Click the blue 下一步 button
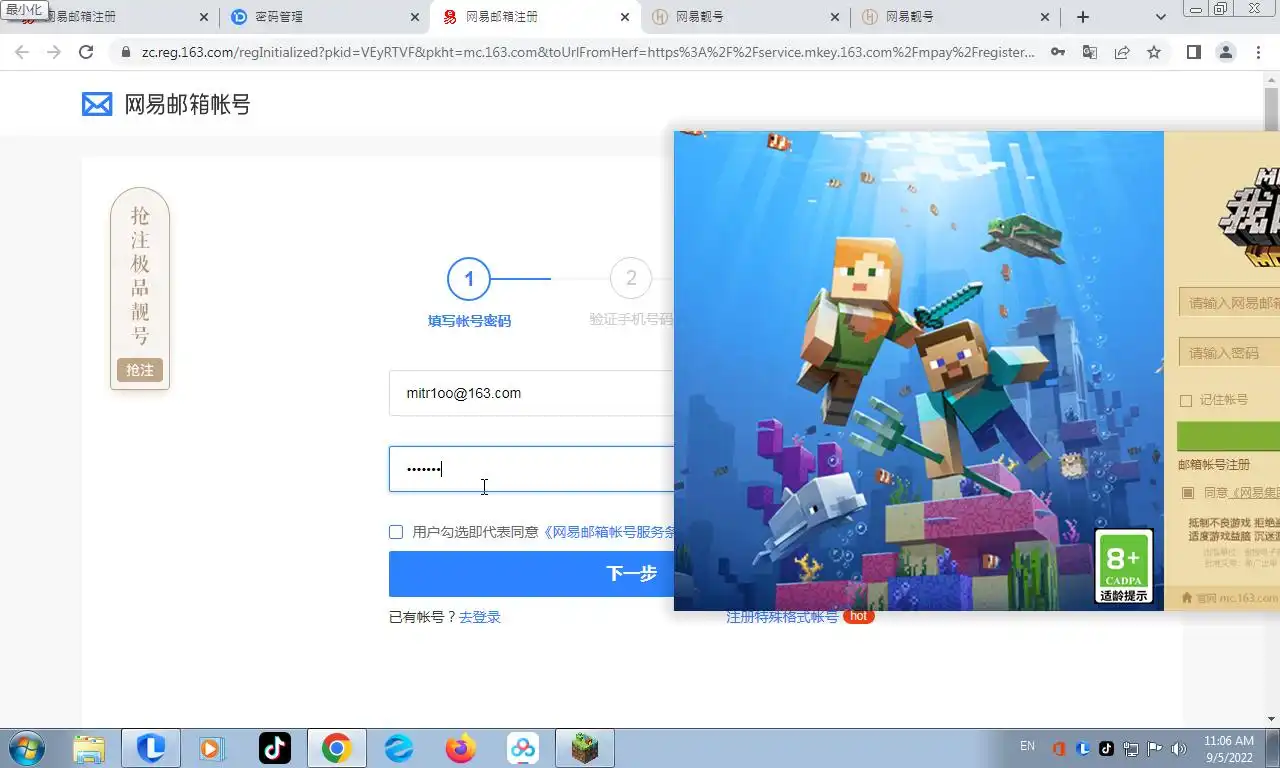The height and width of the screenshot is (768, 1280). click(531, 574)
